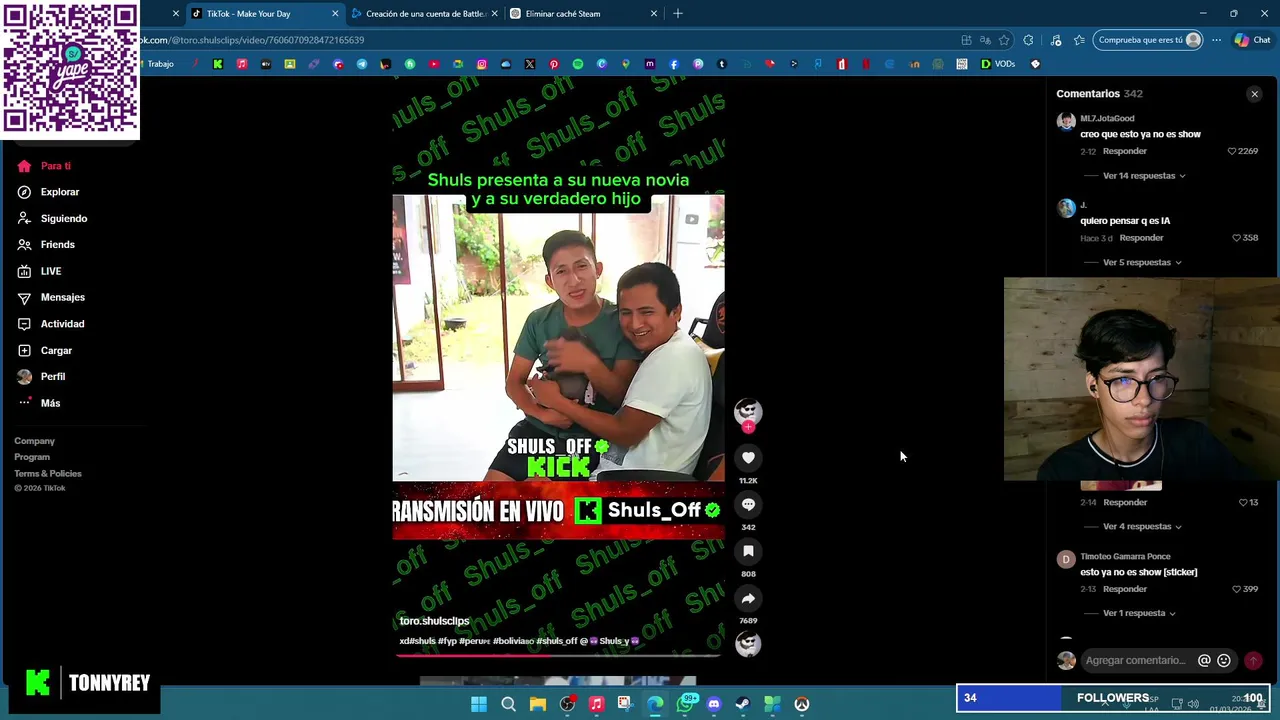Close the TikTok browser tab
This screenshot has height=720, width=1280.
335,14
